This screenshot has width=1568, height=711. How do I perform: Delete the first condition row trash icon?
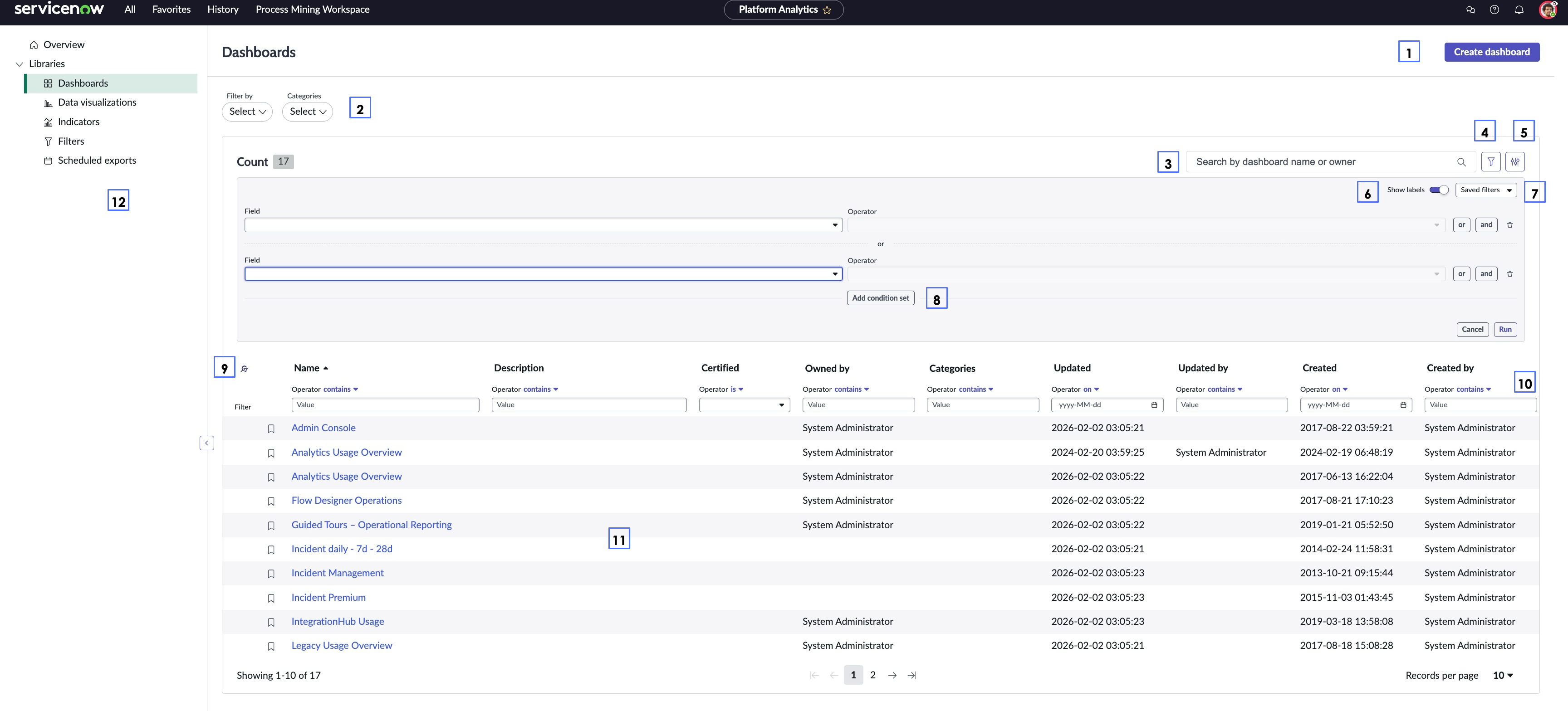point(1509,225)
